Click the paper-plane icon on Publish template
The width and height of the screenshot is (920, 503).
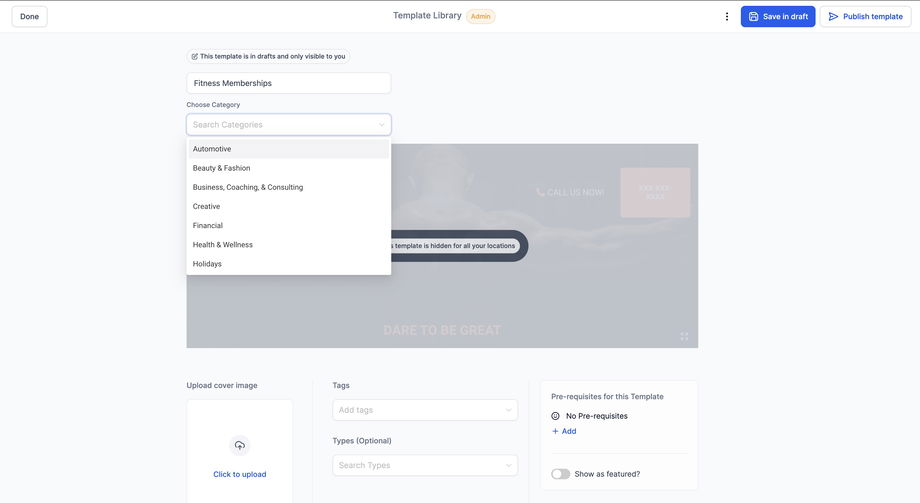point(833,16)
